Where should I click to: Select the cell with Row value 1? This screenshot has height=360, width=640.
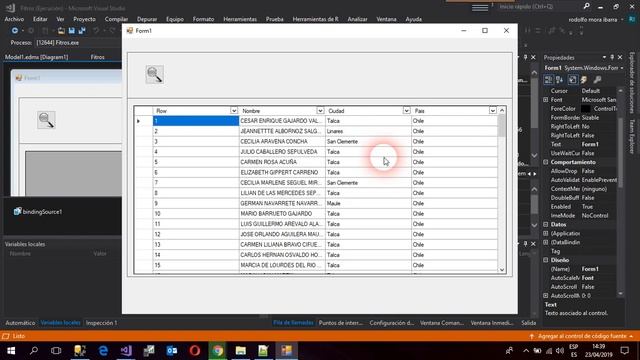point(196,121)
